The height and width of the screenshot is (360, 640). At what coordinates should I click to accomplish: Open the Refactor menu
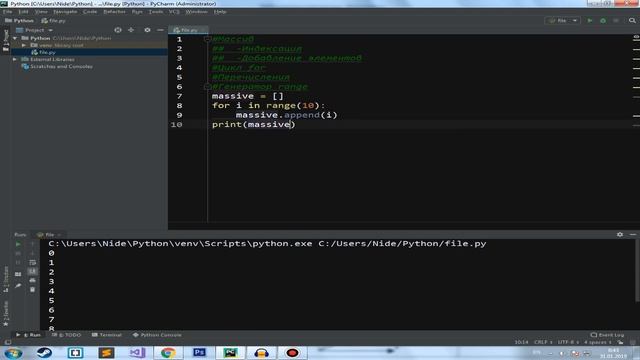[x=114, y=12]
